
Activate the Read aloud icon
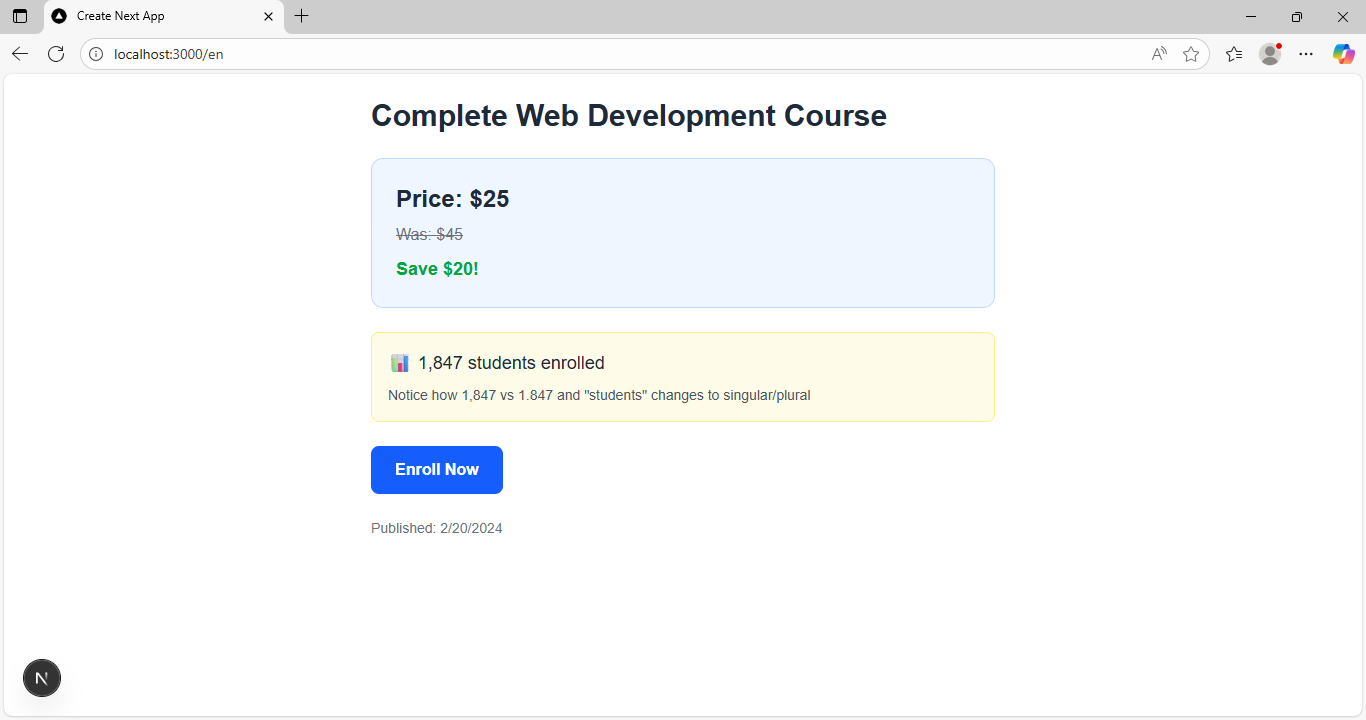click(1159, 54)
